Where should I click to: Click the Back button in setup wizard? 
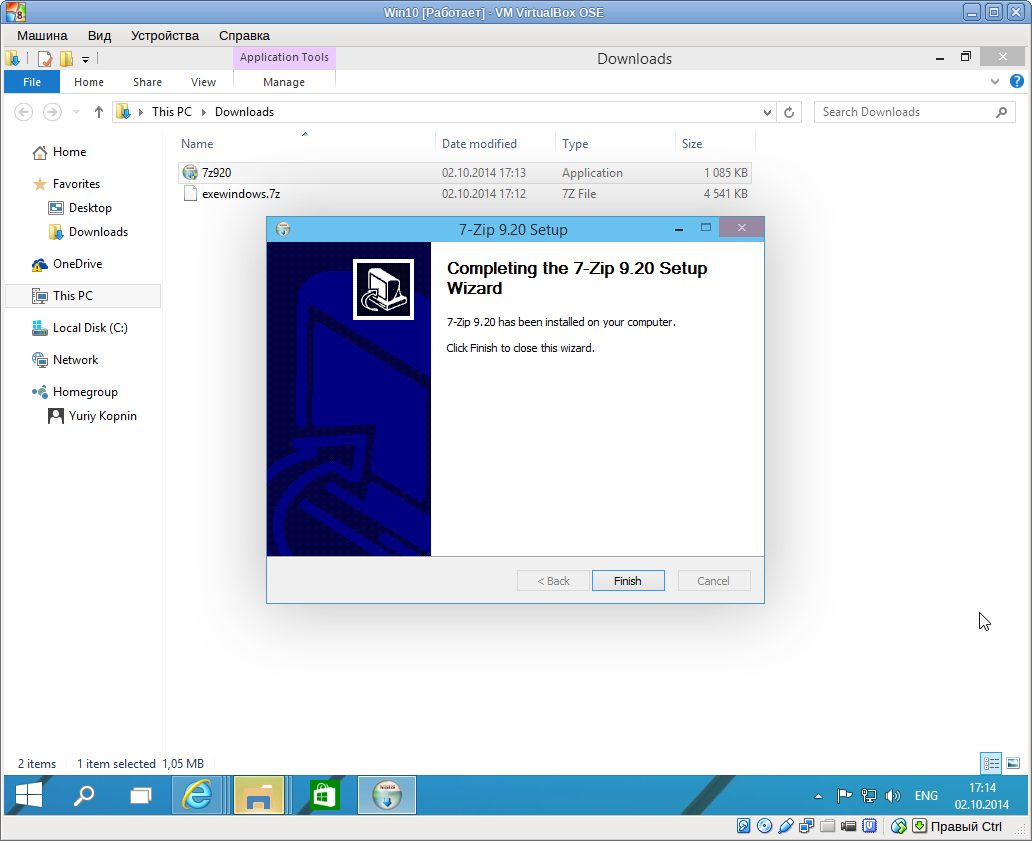[553, 581]
